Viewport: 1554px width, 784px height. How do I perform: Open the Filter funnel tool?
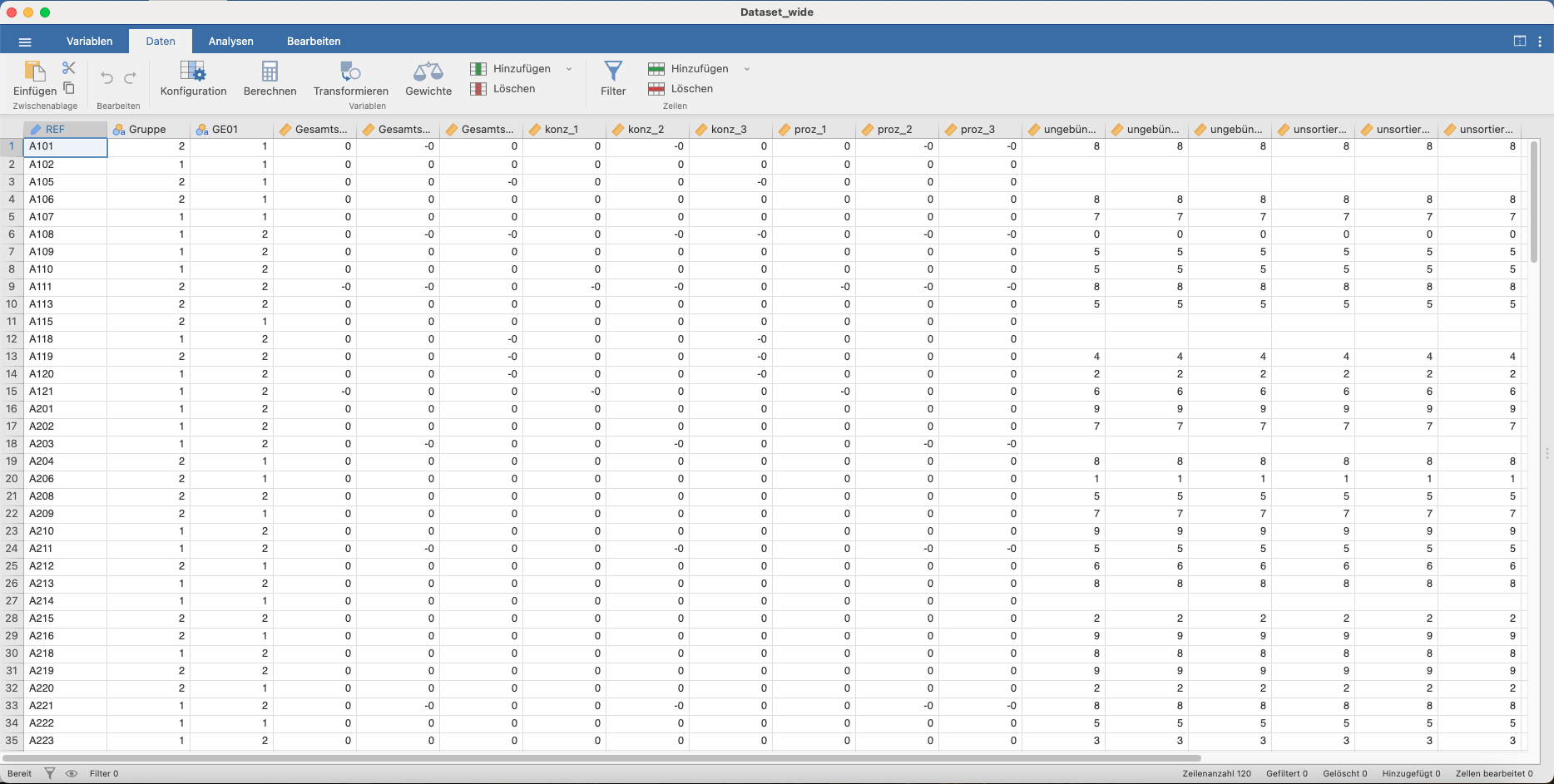coord(613,78)
